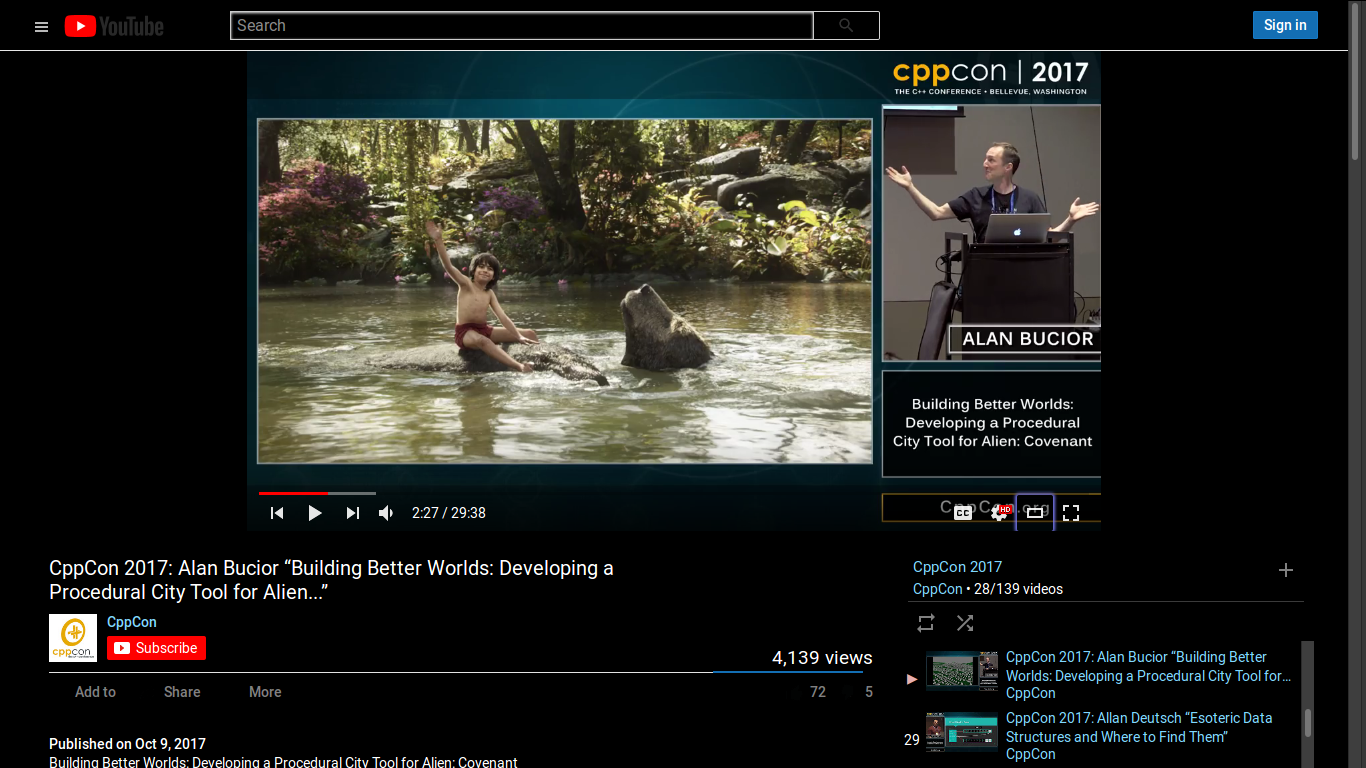Like the video showing 72 likes
The image size is (1366, 768).
tap(809, 692)
